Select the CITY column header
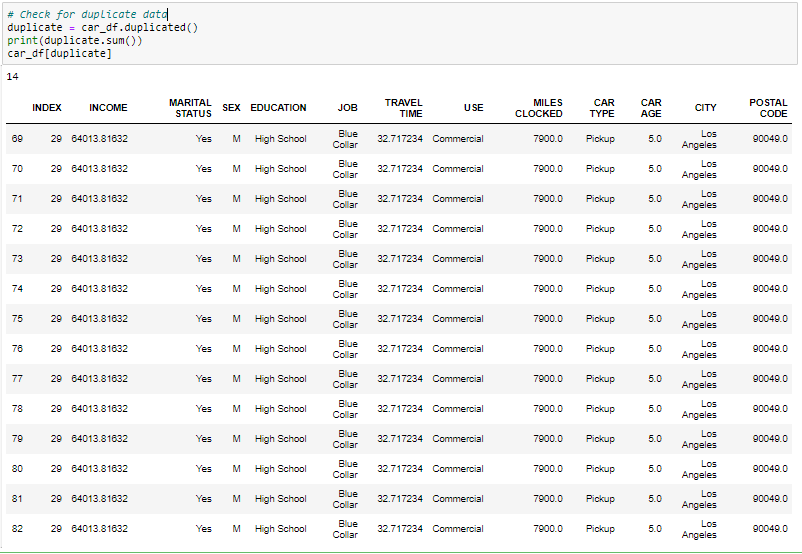The image size is (802, 554). 705,108
